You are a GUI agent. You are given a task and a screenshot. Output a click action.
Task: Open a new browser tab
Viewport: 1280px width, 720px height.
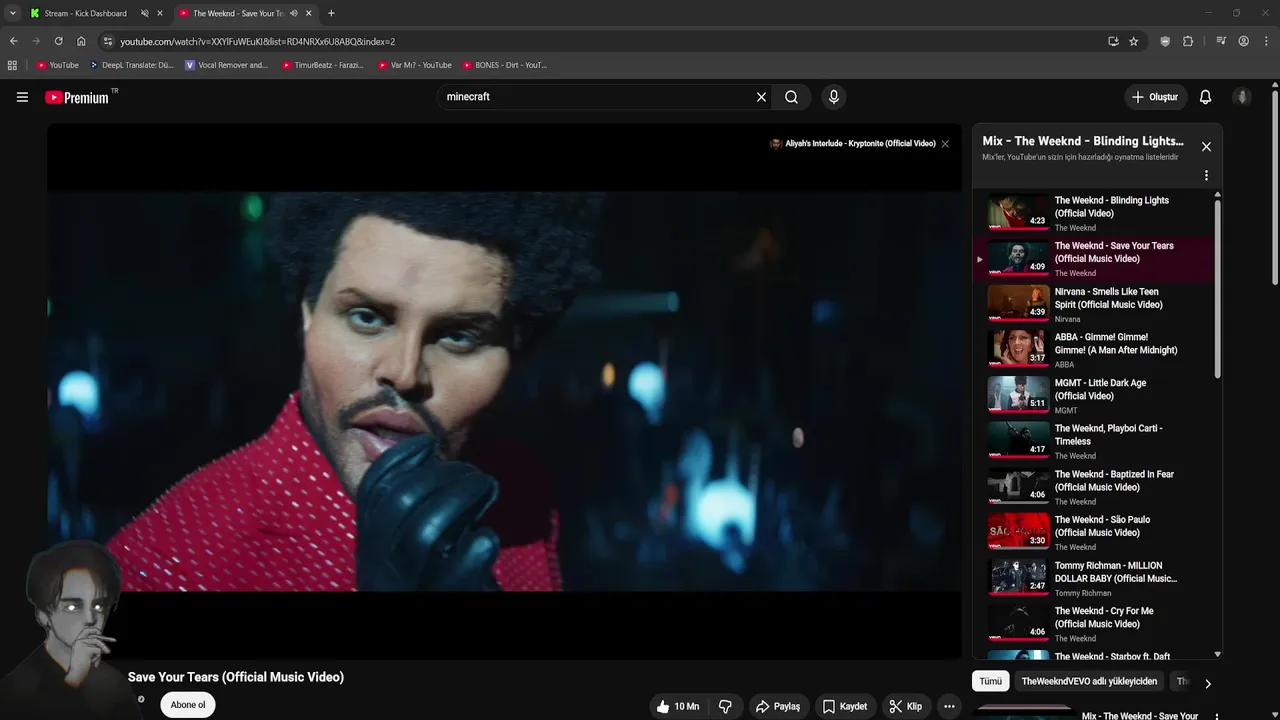(x=331, y=13)
